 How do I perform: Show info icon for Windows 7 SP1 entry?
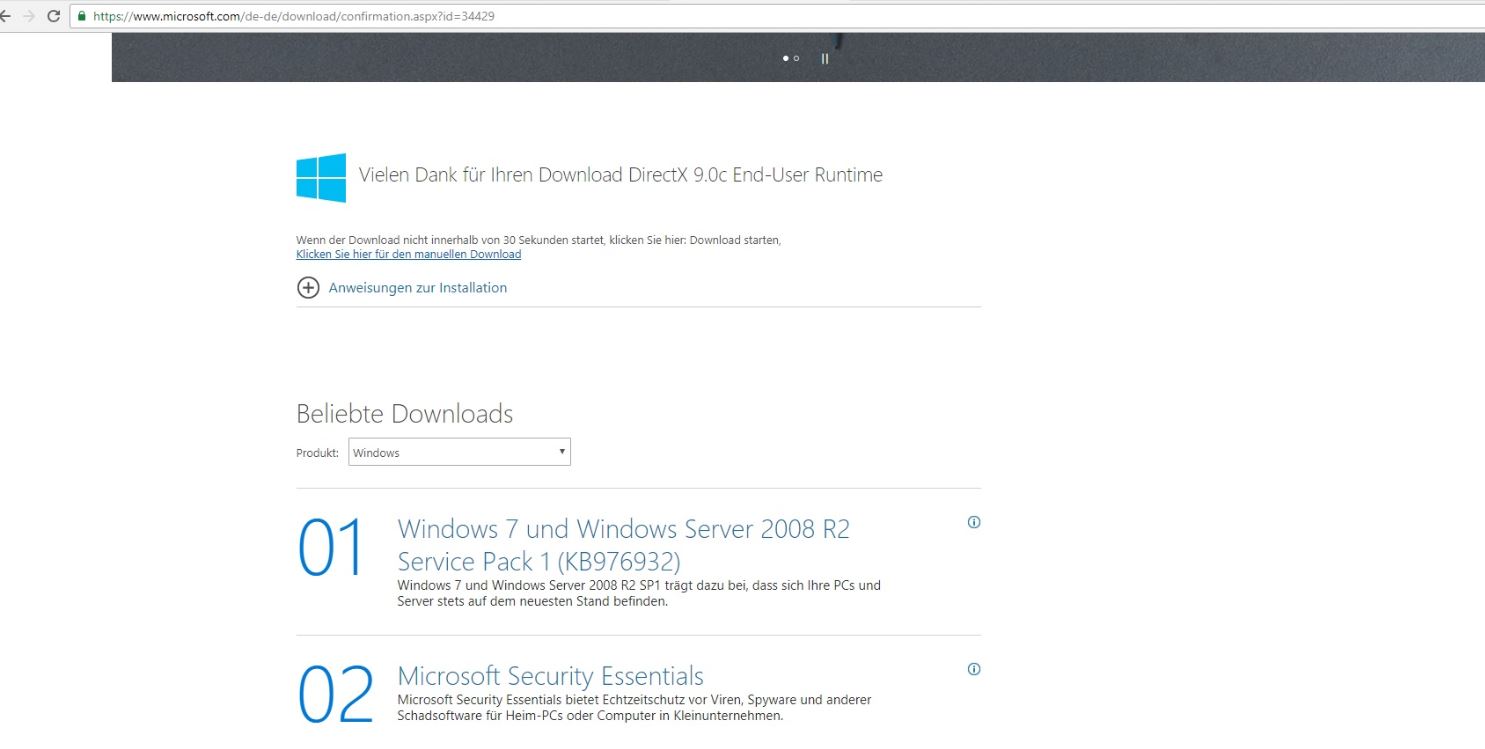pos(974,522)
